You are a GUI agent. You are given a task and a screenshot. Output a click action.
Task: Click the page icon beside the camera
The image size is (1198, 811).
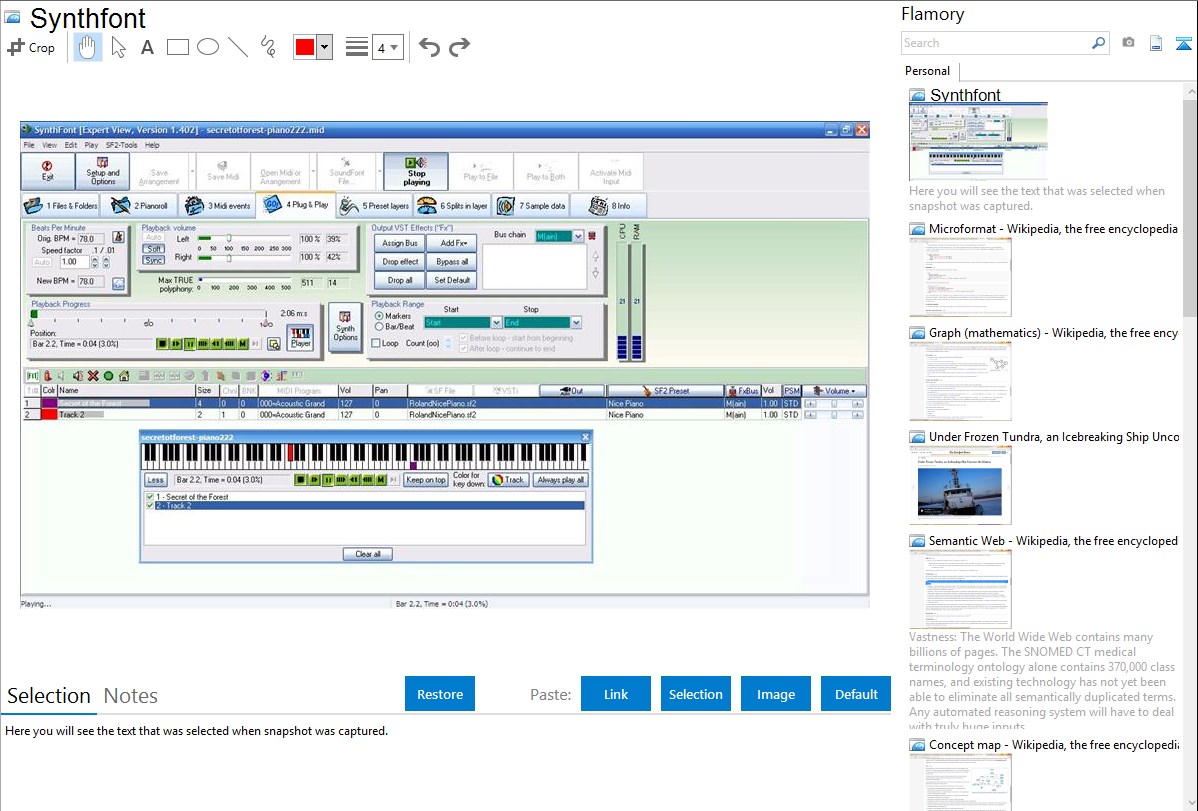tap(1156, 43)
